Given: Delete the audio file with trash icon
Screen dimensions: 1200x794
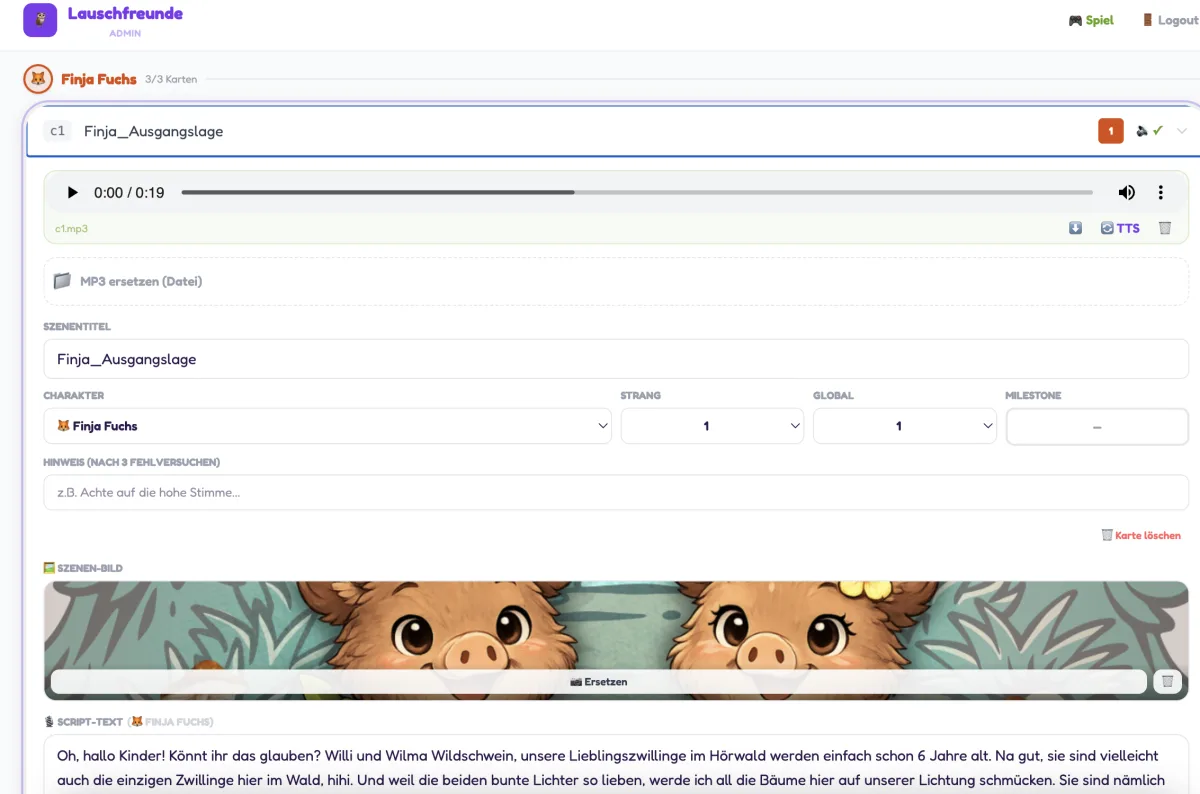Looking at the screenshot, I should click(x=1164, y=228).
